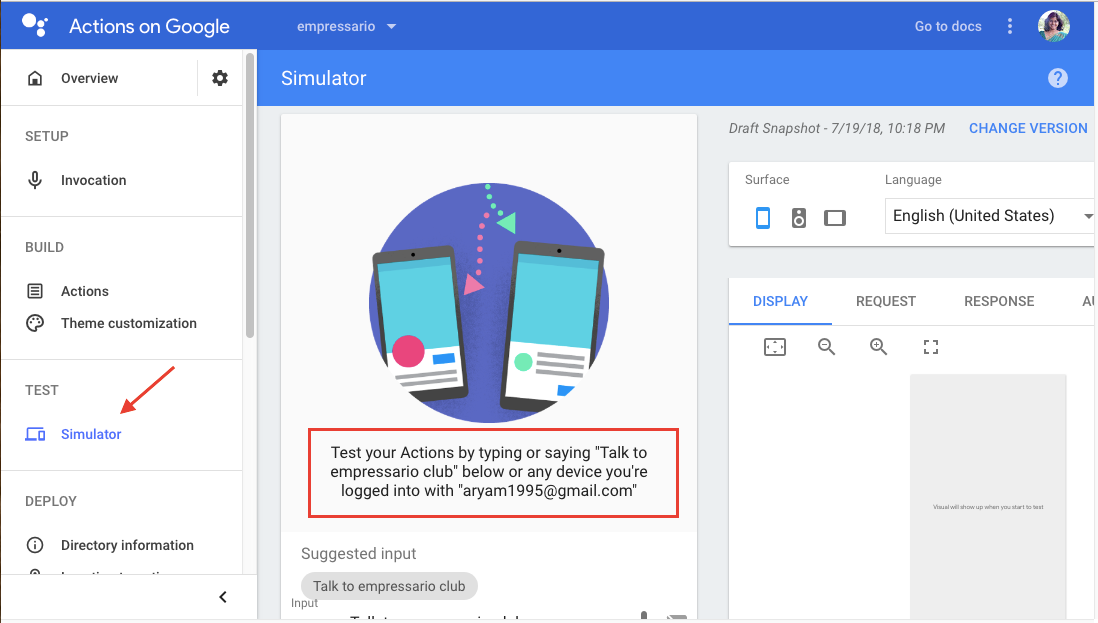1098x623 pixels.
Task: Zoom out the display preview
Action: 826,346
